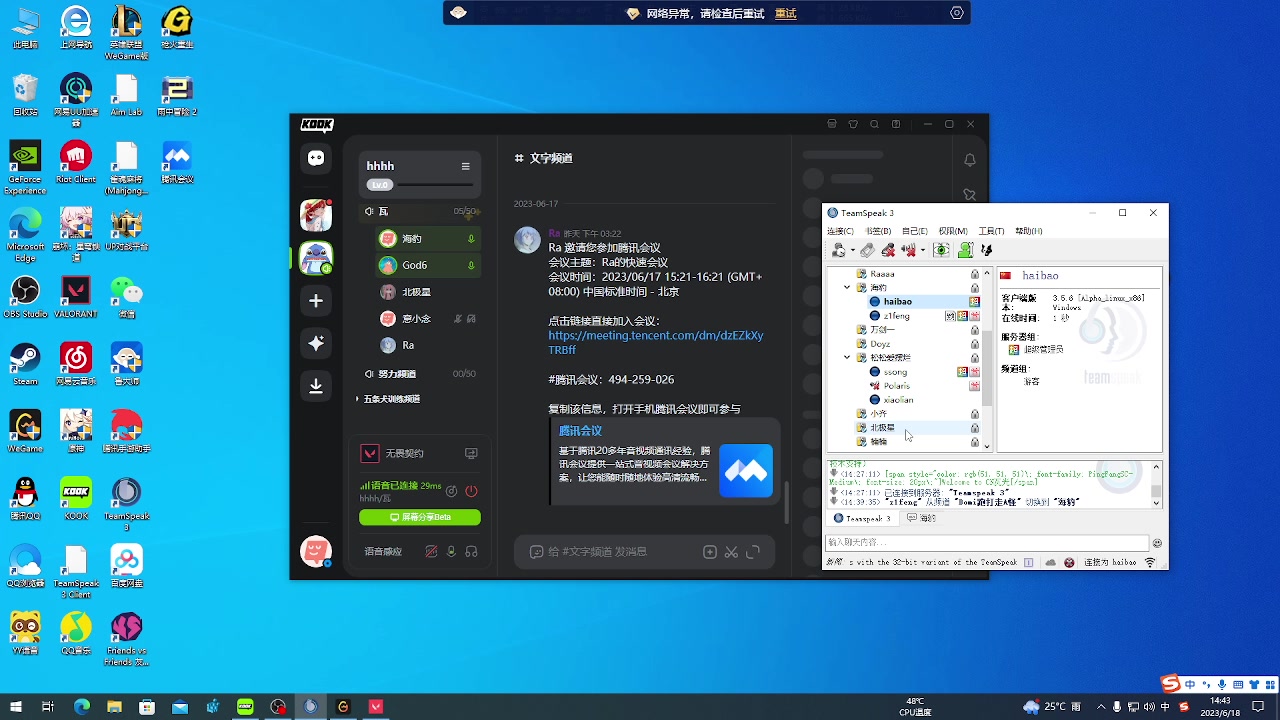This screenshot has width=1280, height=720.
Task: Toggle the TeamSpeak away status icon
Action: [x=867, y=250]
